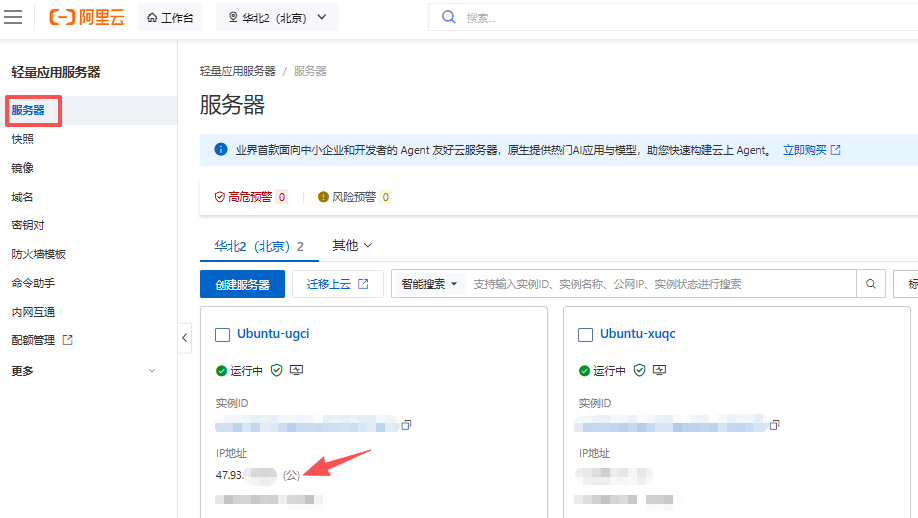Click the remote connect monitor icon on Ubuntu-ugci

296,370
